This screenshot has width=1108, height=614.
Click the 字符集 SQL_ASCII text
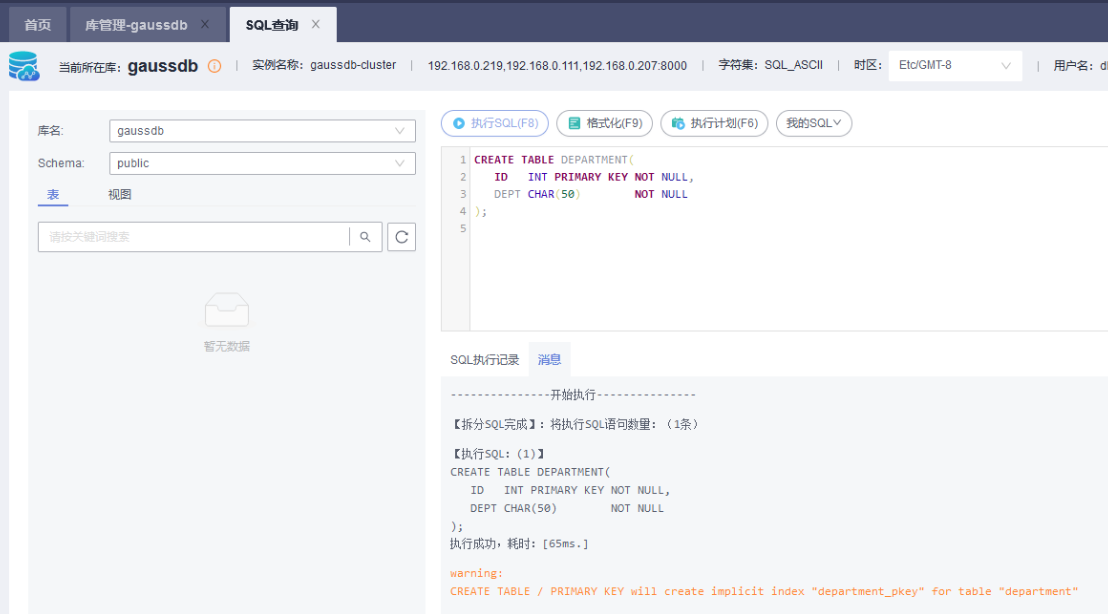pos(770,65)
